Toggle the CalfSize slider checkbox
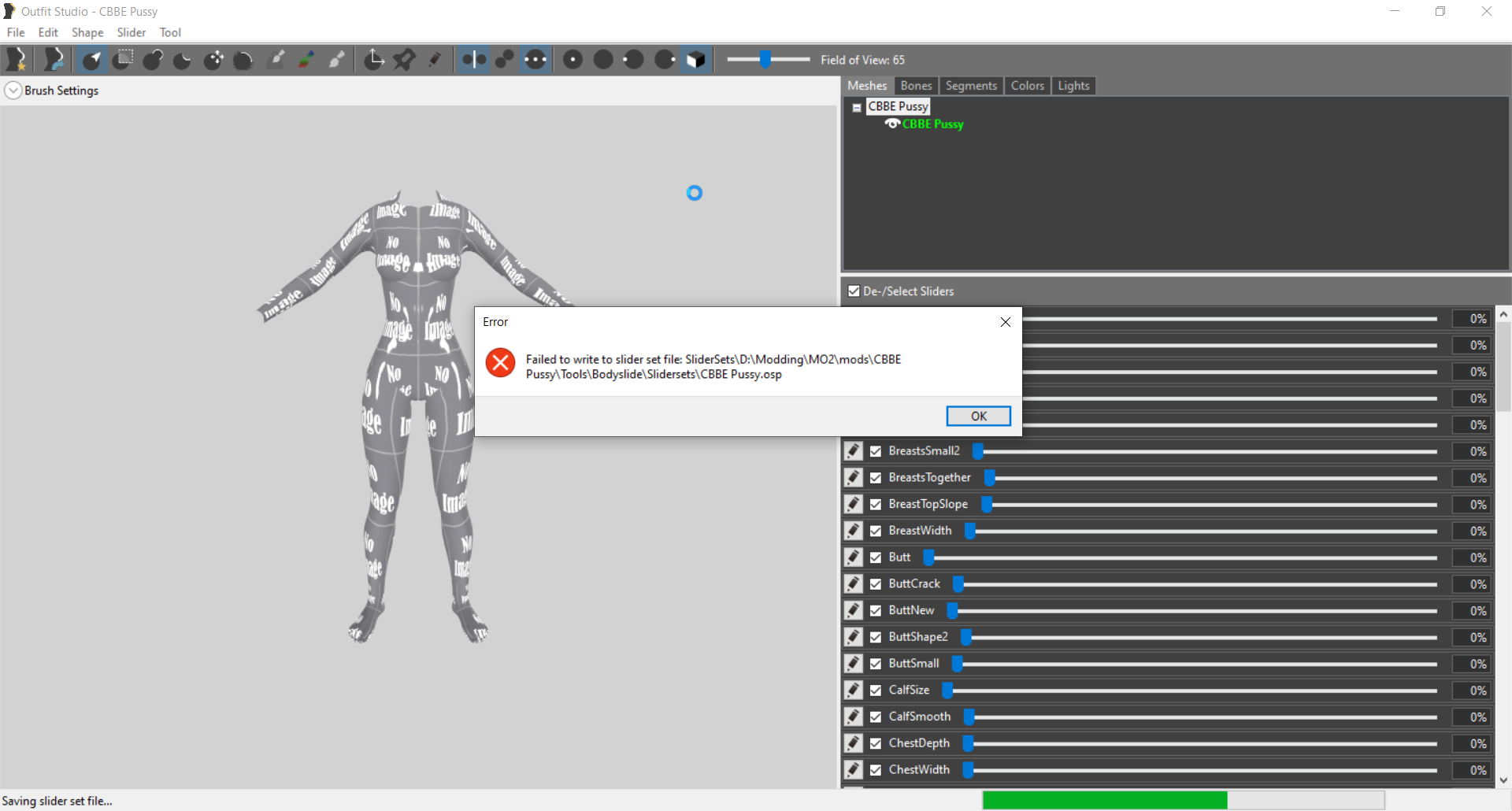This screenshot has height=811, width=1512. coord(876,691)
